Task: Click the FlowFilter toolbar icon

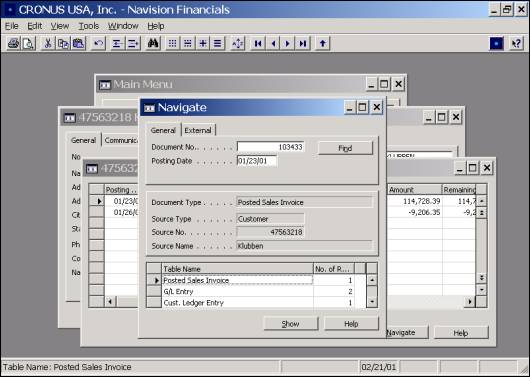Action: tap(203, 44)
